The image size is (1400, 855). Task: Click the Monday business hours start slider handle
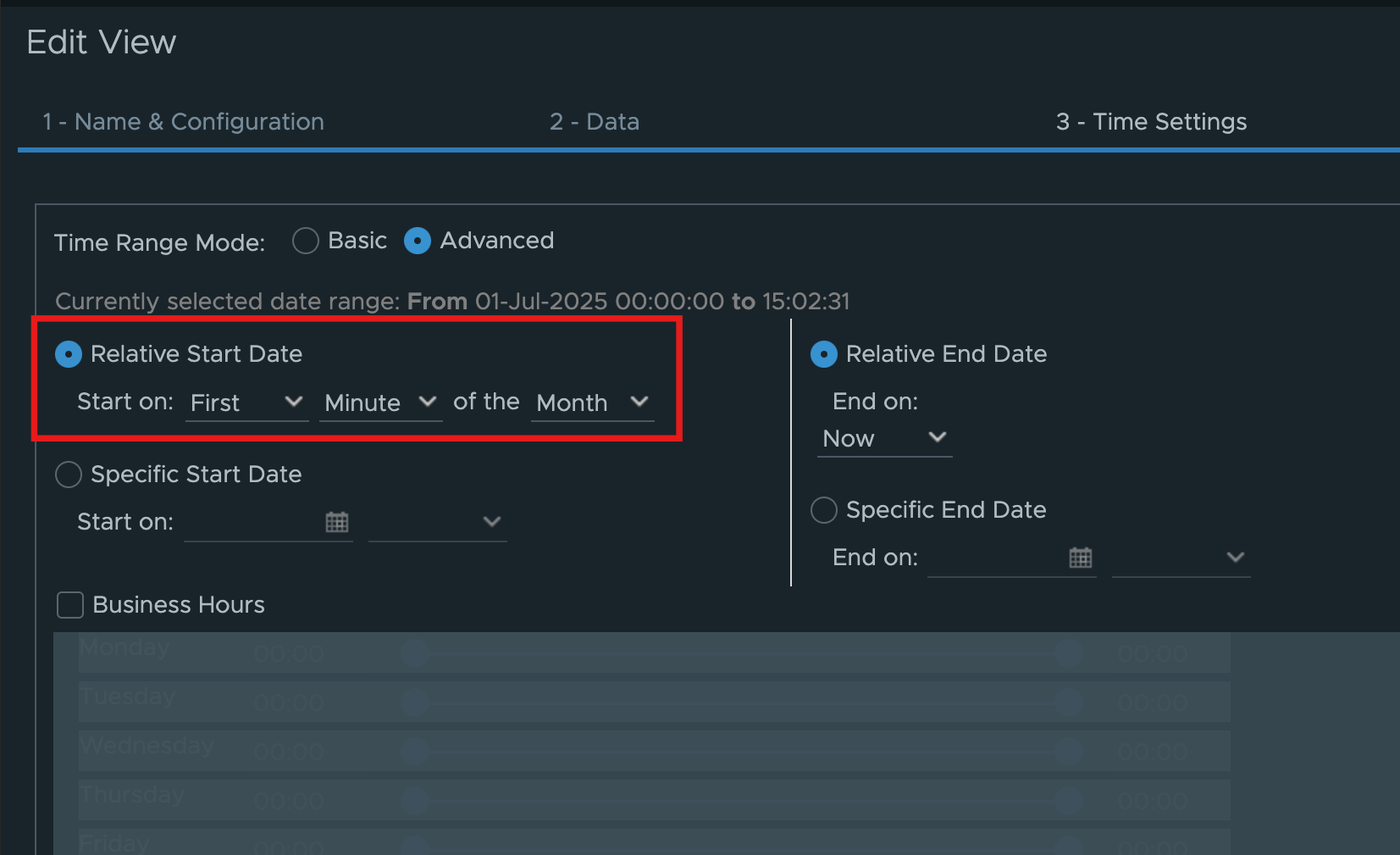(x=414, y=653)
